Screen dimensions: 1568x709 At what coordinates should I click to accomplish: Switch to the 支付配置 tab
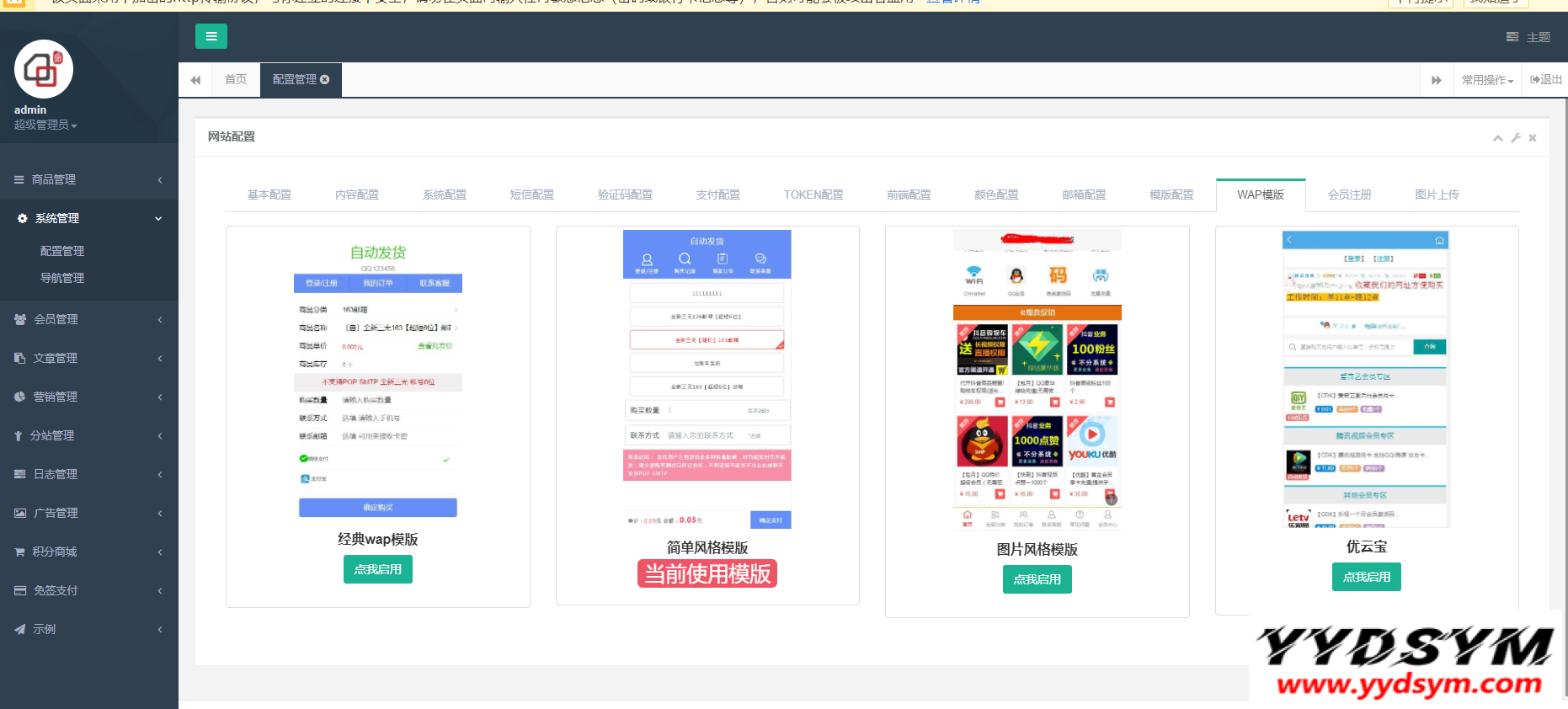click(x=718, y=195)
